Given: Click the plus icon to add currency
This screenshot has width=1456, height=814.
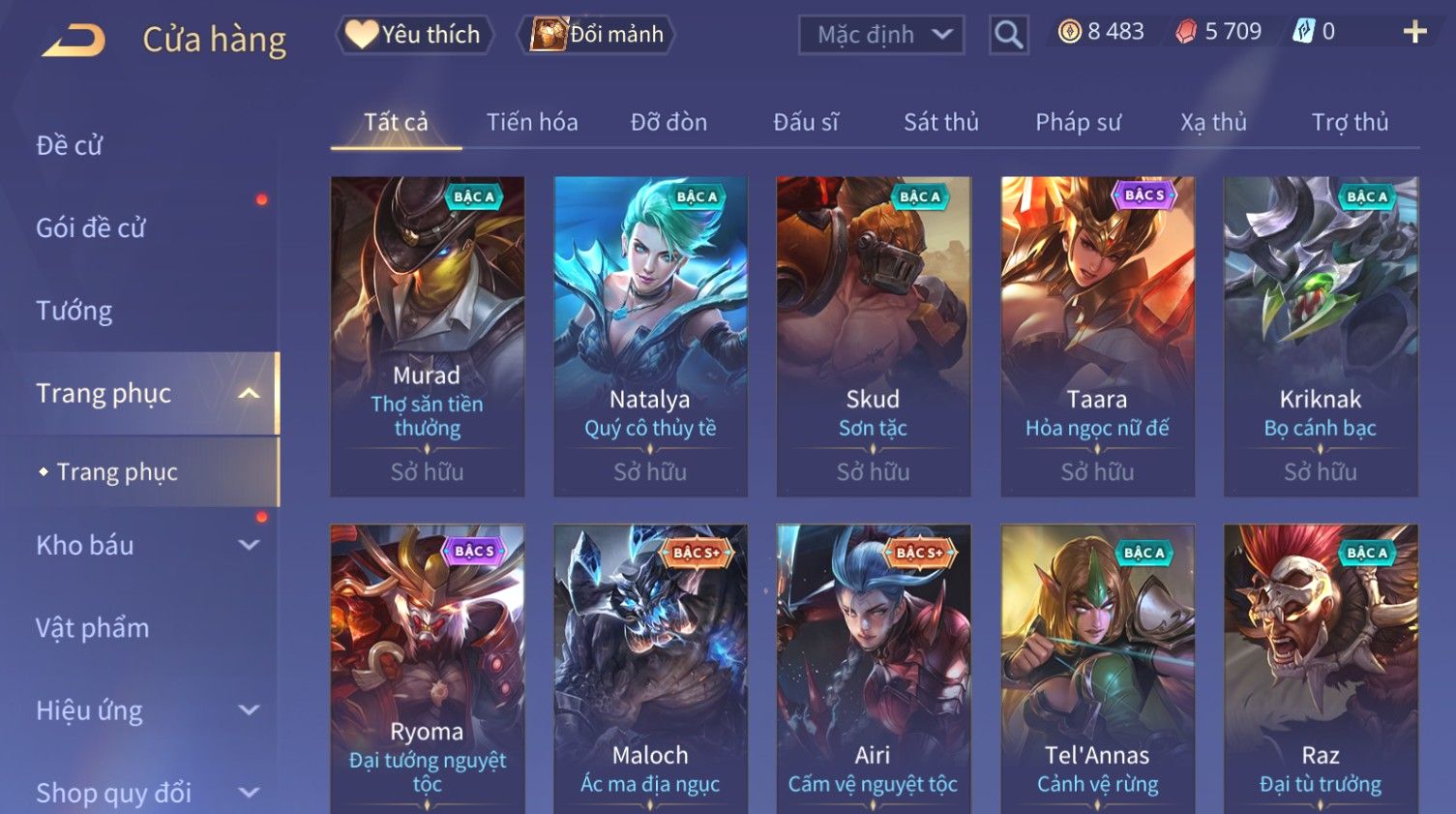Looking at the screenshot, I should pyautogui.click(x=1414, y=32).
